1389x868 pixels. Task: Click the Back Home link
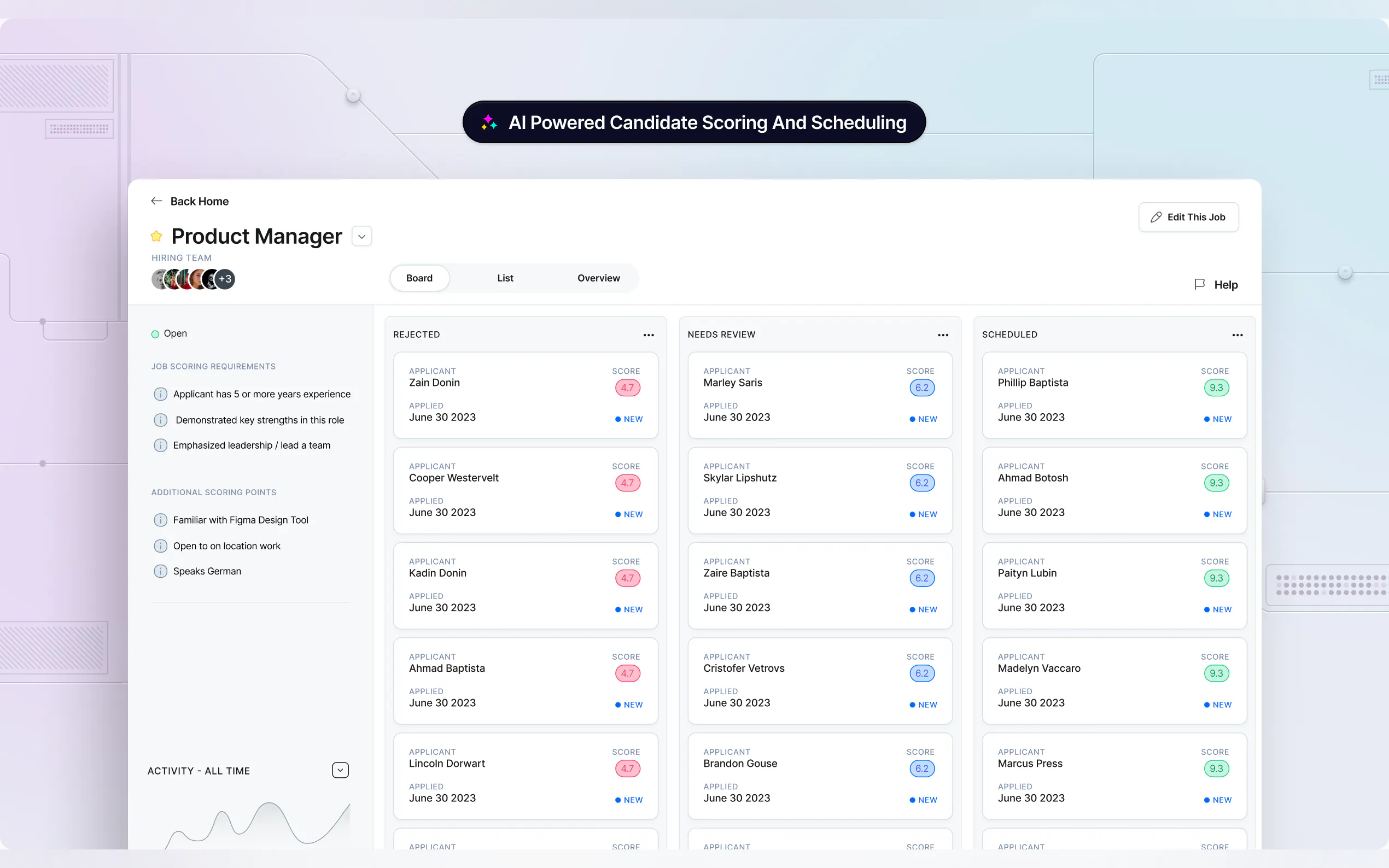199,201
